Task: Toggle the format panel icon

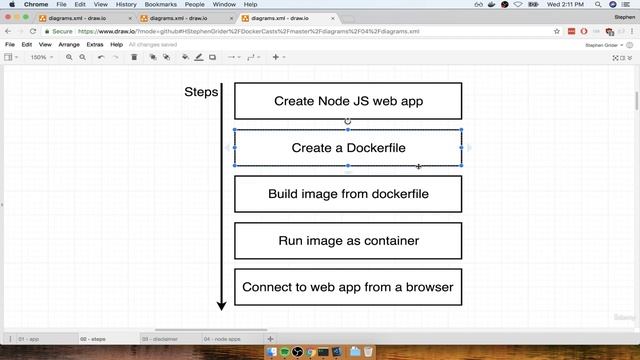Action: click(622, 58)
